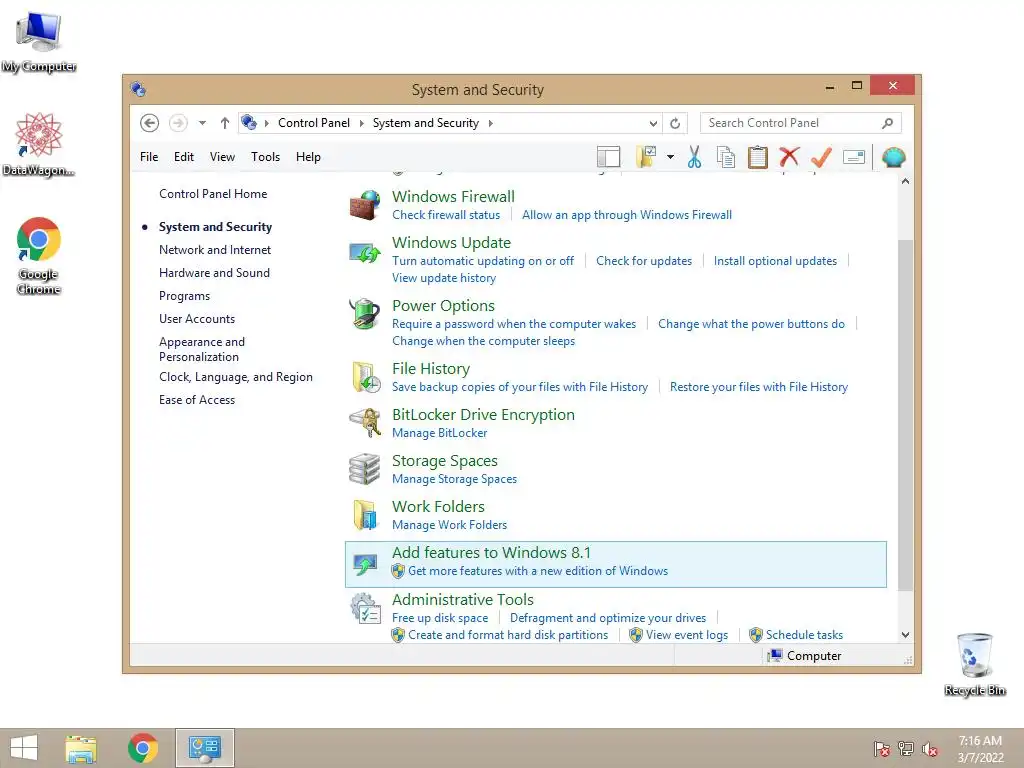
Task: Click the scrollbar up arrow
Action: pos(905,182)
